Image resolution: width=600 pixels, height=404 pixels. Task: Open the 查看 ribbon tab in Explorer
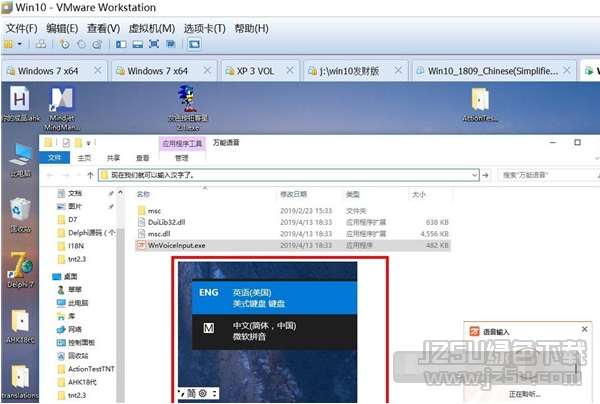point(142,158)
